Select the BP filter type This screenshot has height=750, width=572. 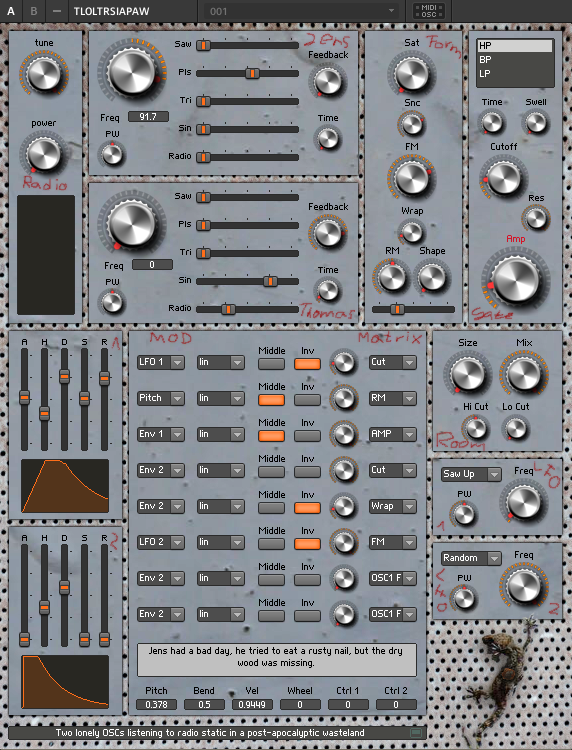tap(515, 60)
